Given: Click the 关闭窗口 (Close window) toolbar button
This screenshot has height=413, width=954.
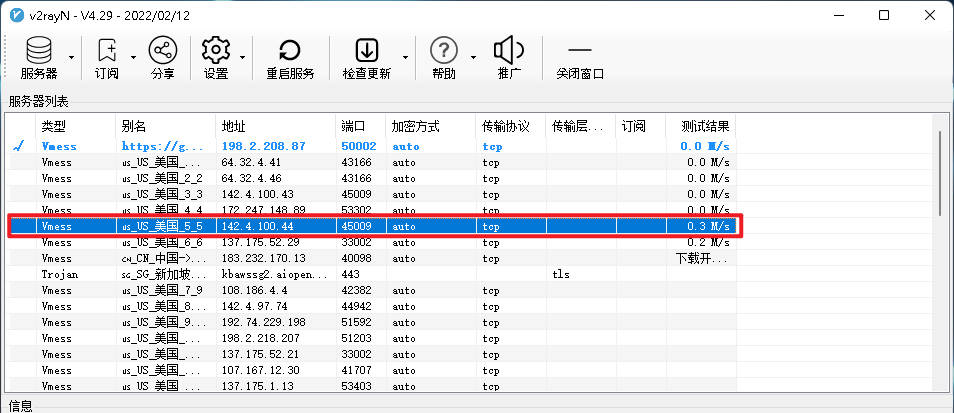Looking at the screenshot, I should 580,57.
